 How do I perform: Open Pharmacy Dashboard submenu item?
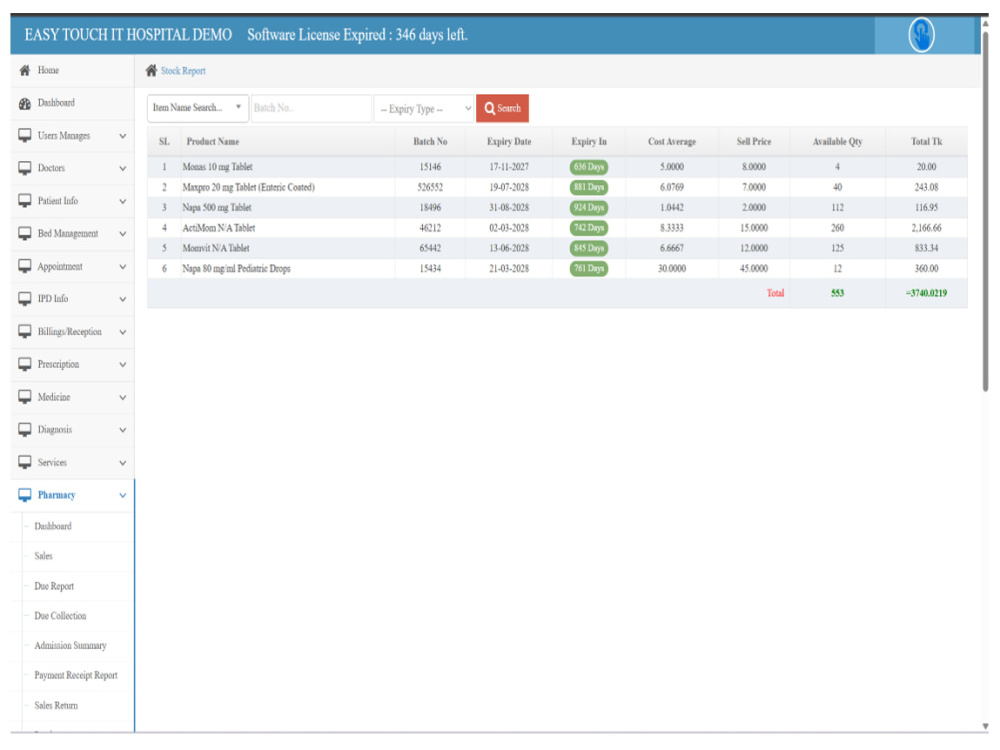pos(53,526)
